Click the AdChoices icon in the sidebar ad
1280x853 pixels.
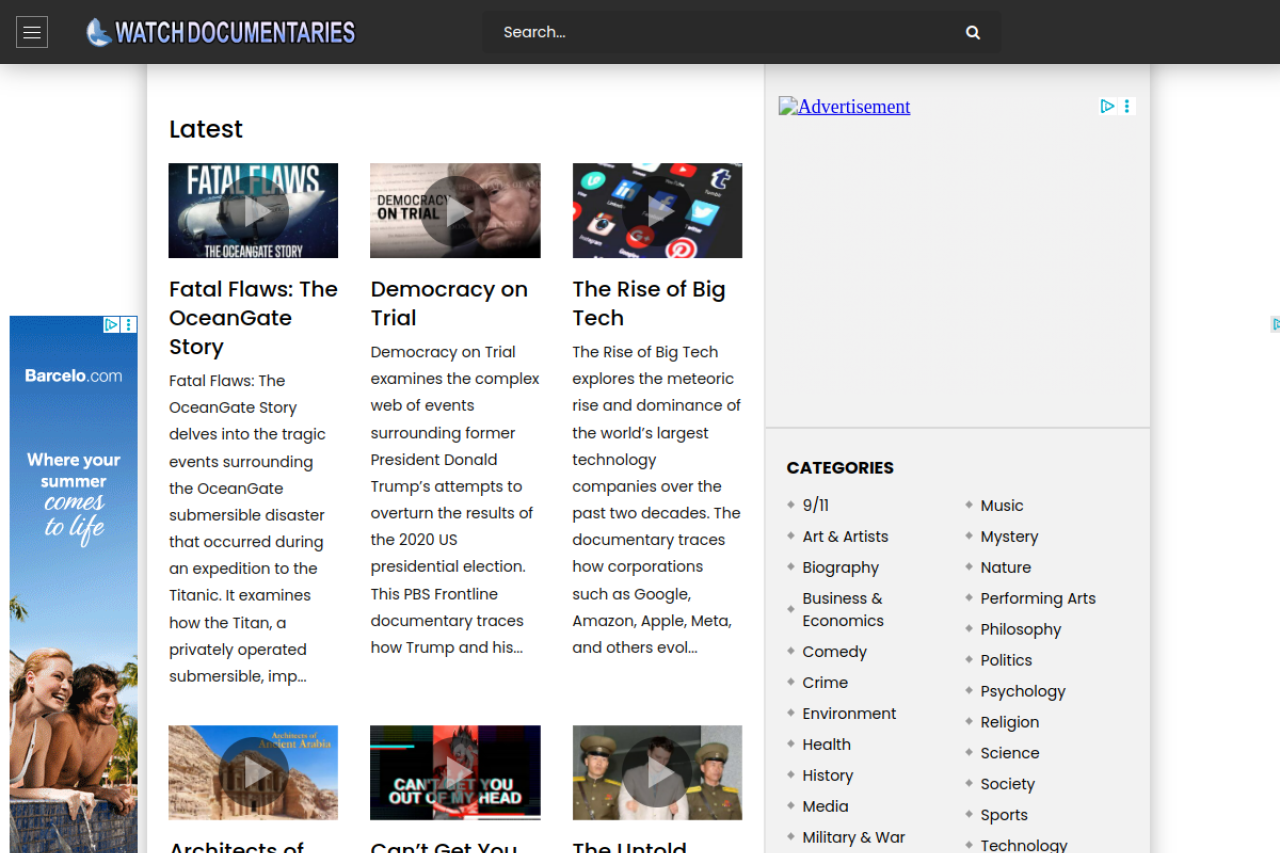1107,106
